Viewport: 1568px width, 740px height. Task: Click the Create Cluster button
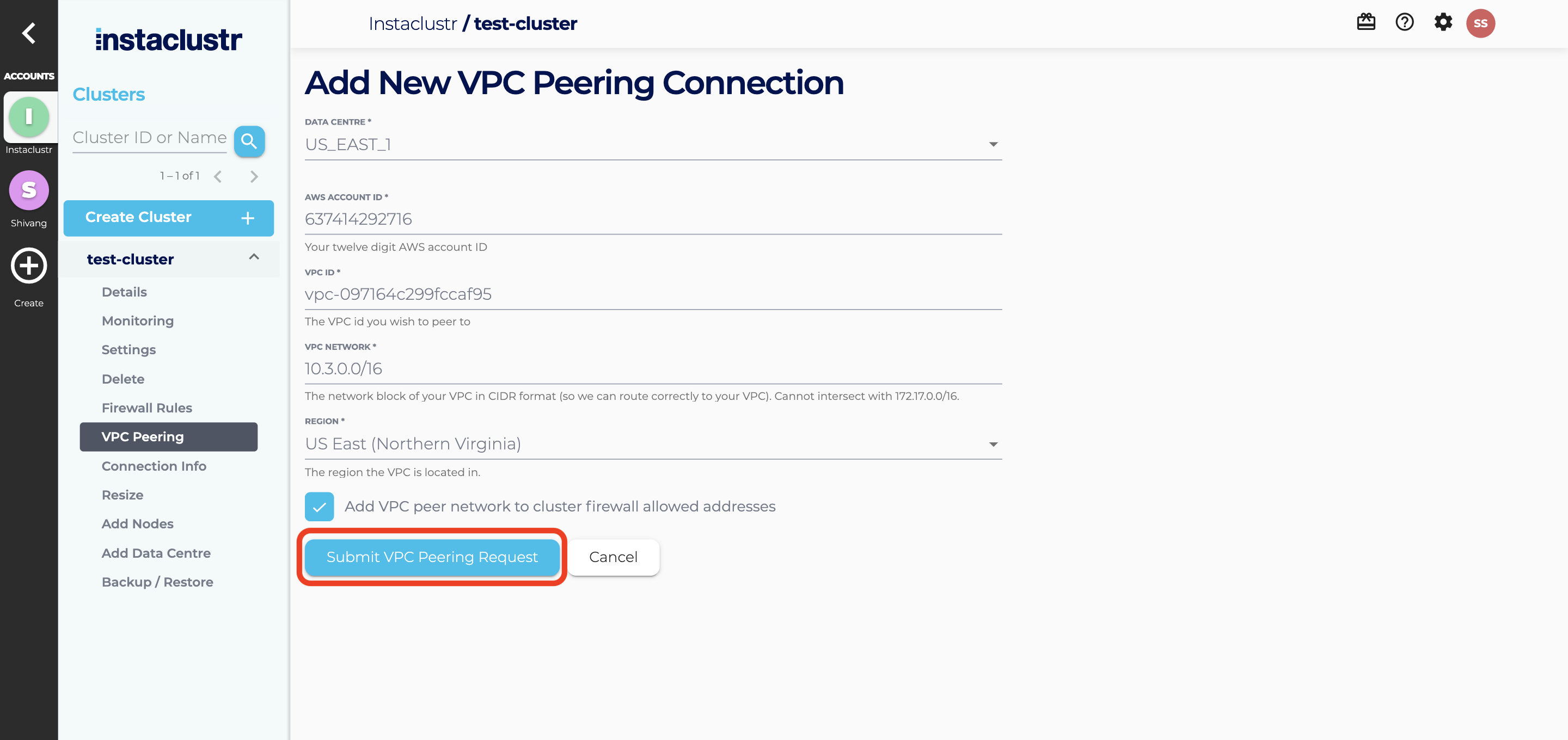pyautogui.click(x=169, y=218)
